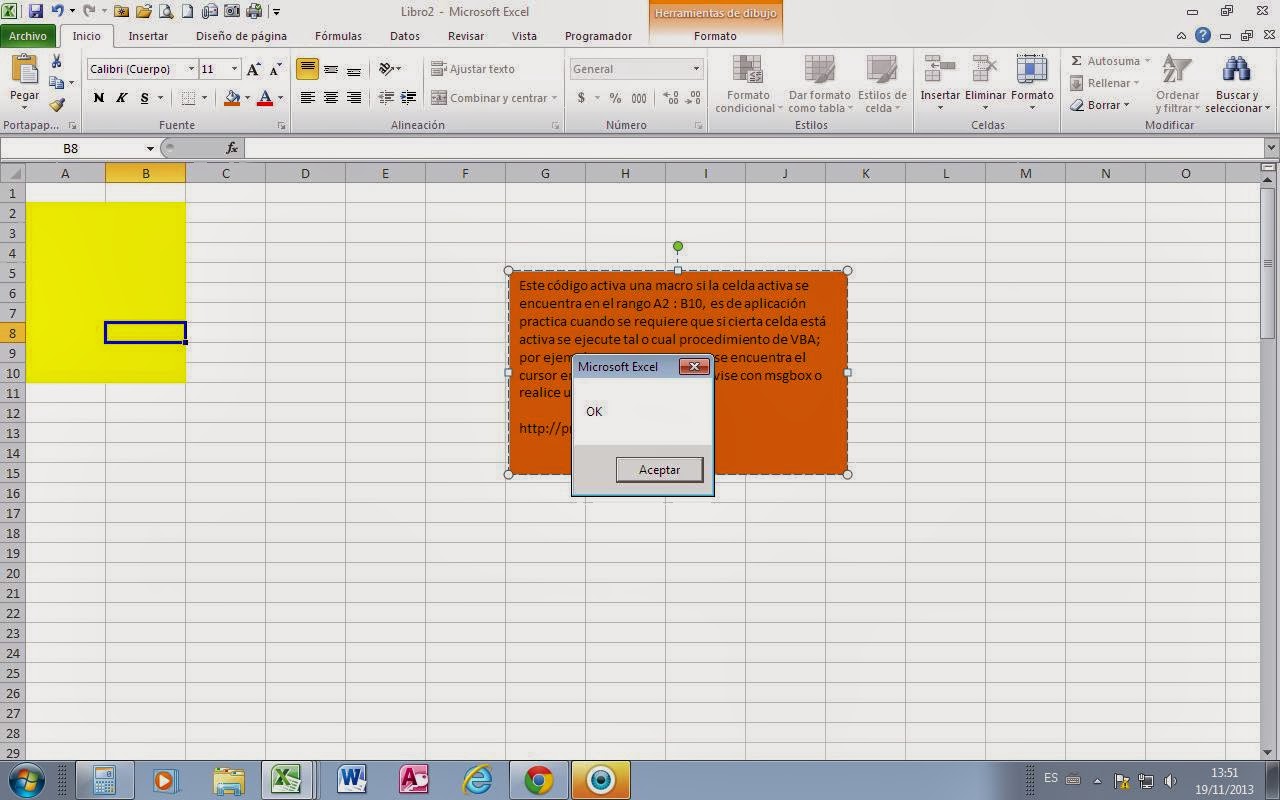Expand the General number format dropdown
Image resolution: width=1280 pixels, height=800 pixels.
(x=697, y=69)
